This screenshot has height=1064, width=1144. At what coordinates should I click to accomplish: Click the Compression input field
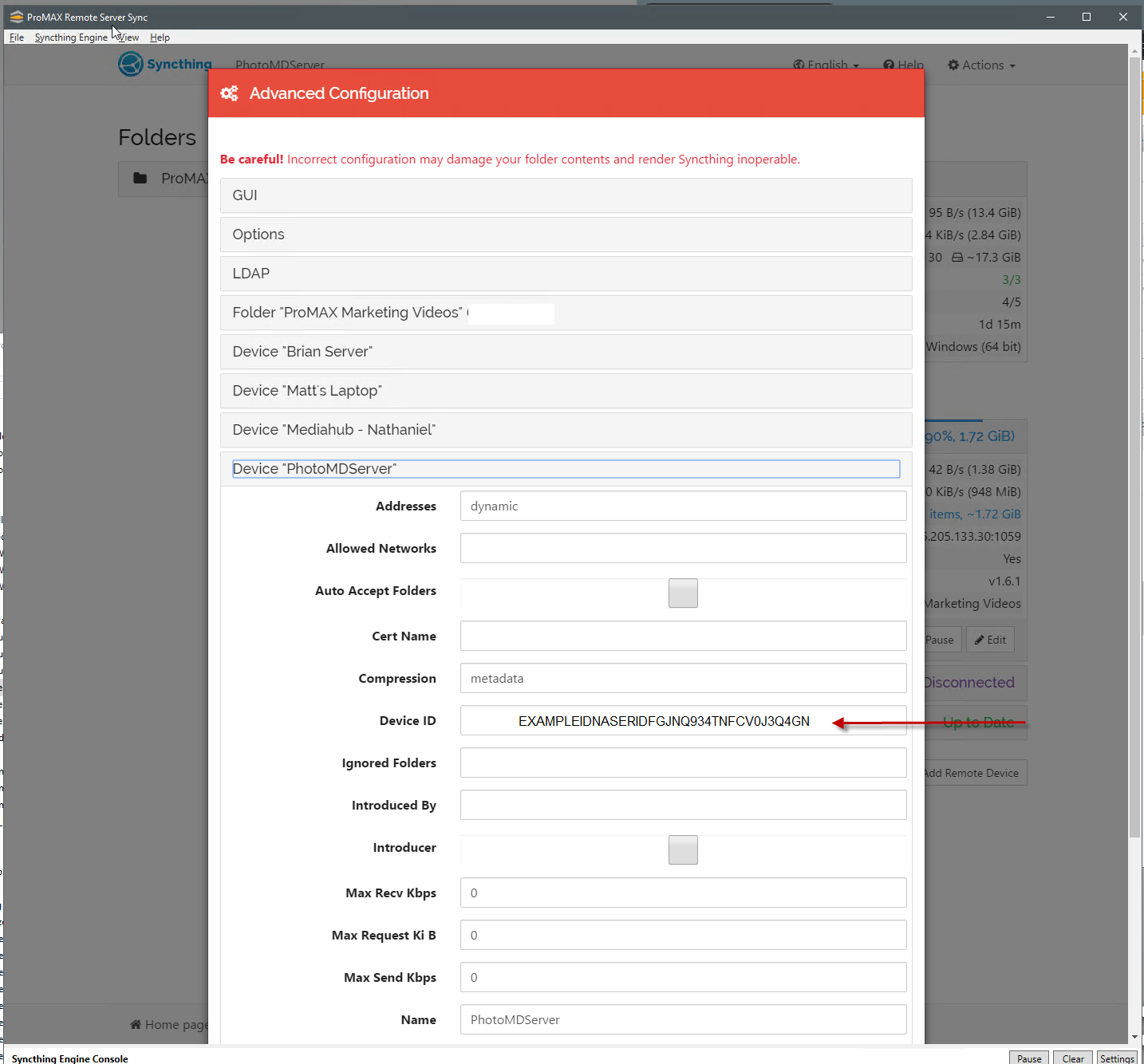coord(683,678)
